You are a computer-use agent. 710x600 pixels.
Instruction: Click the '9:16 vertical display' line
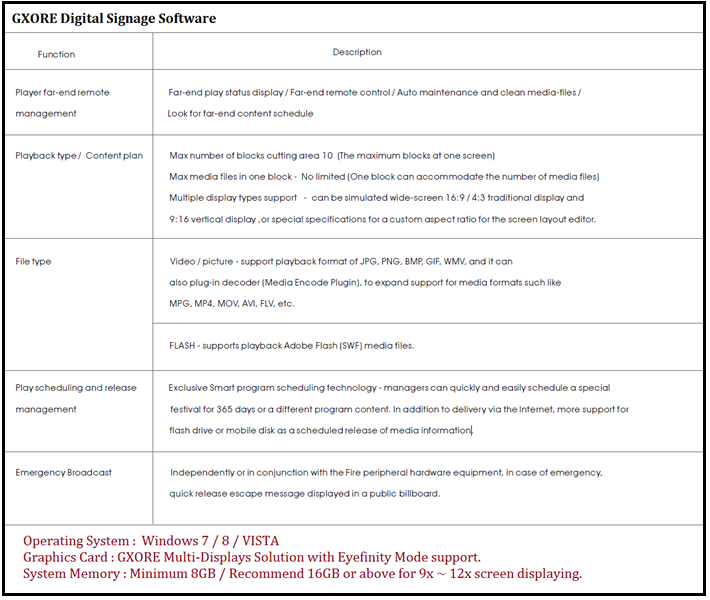383,219
